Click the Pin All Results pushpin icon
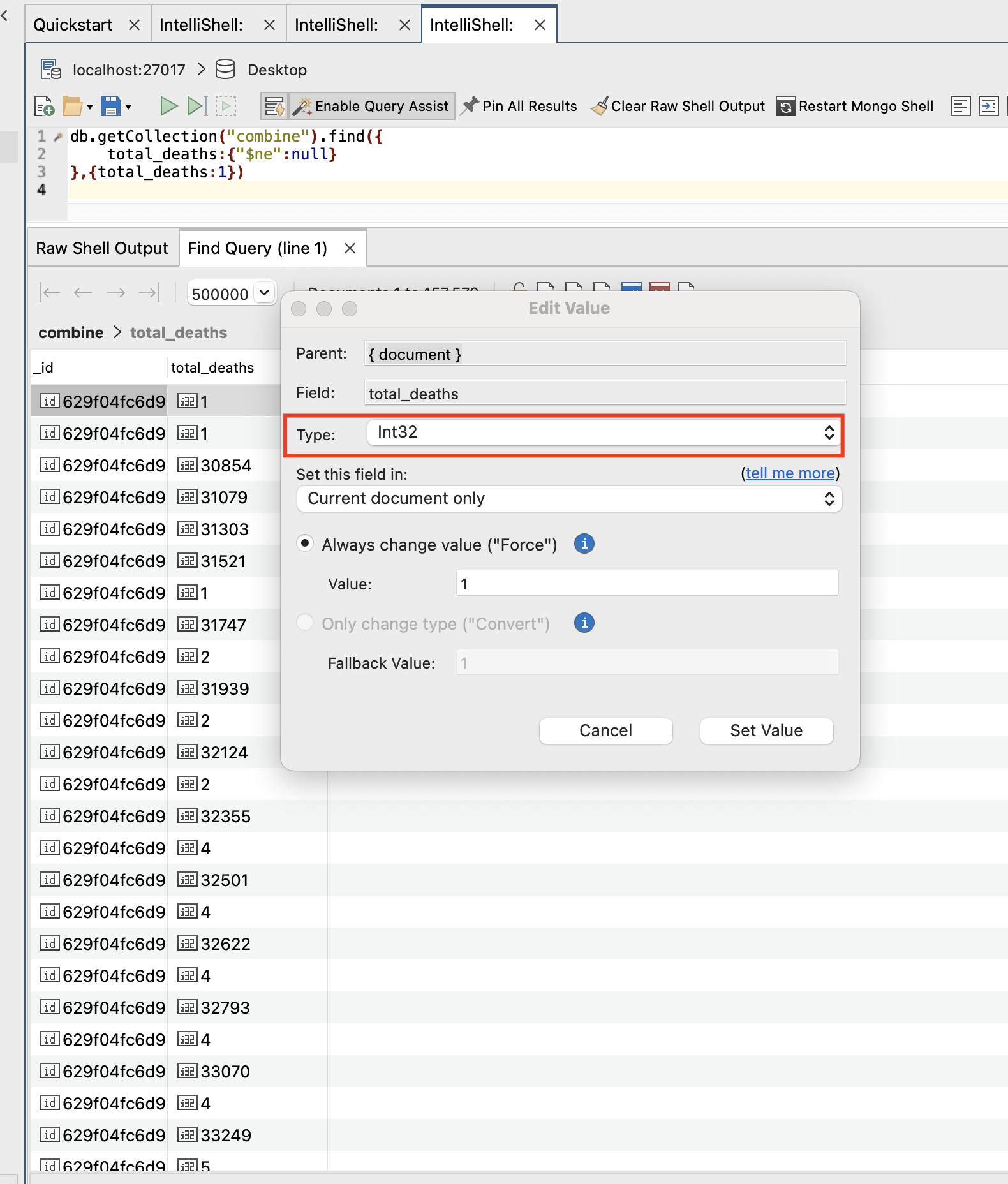Screen dimensions: 1008x1184 click(x=470, y=106)
